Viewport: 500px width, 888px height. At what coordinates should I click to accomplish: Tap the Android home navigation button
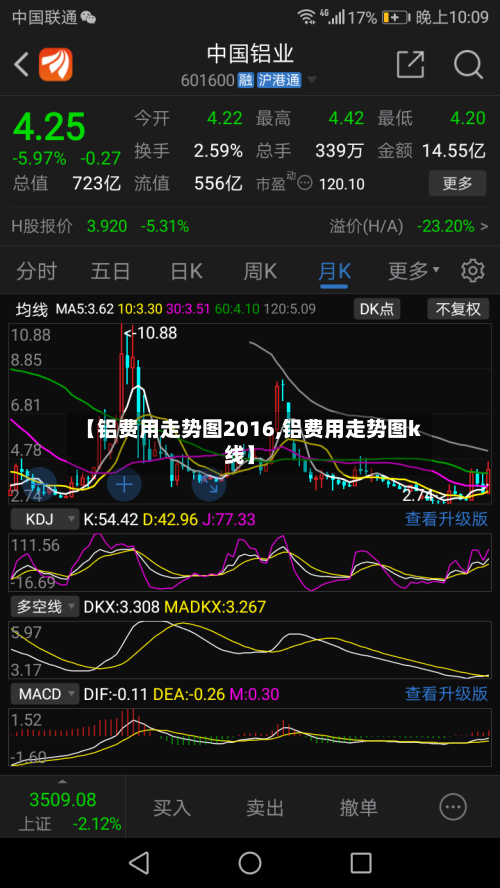pyautogui.click(x=250, y=863)
